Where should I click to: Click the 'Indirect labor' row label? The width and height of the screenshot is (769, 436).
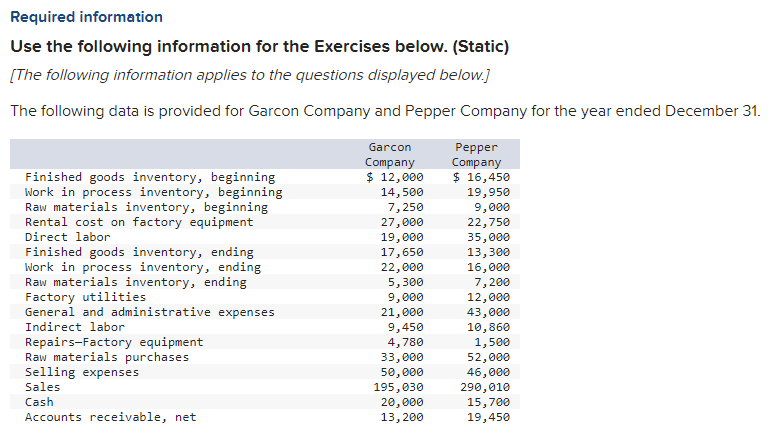75,327
